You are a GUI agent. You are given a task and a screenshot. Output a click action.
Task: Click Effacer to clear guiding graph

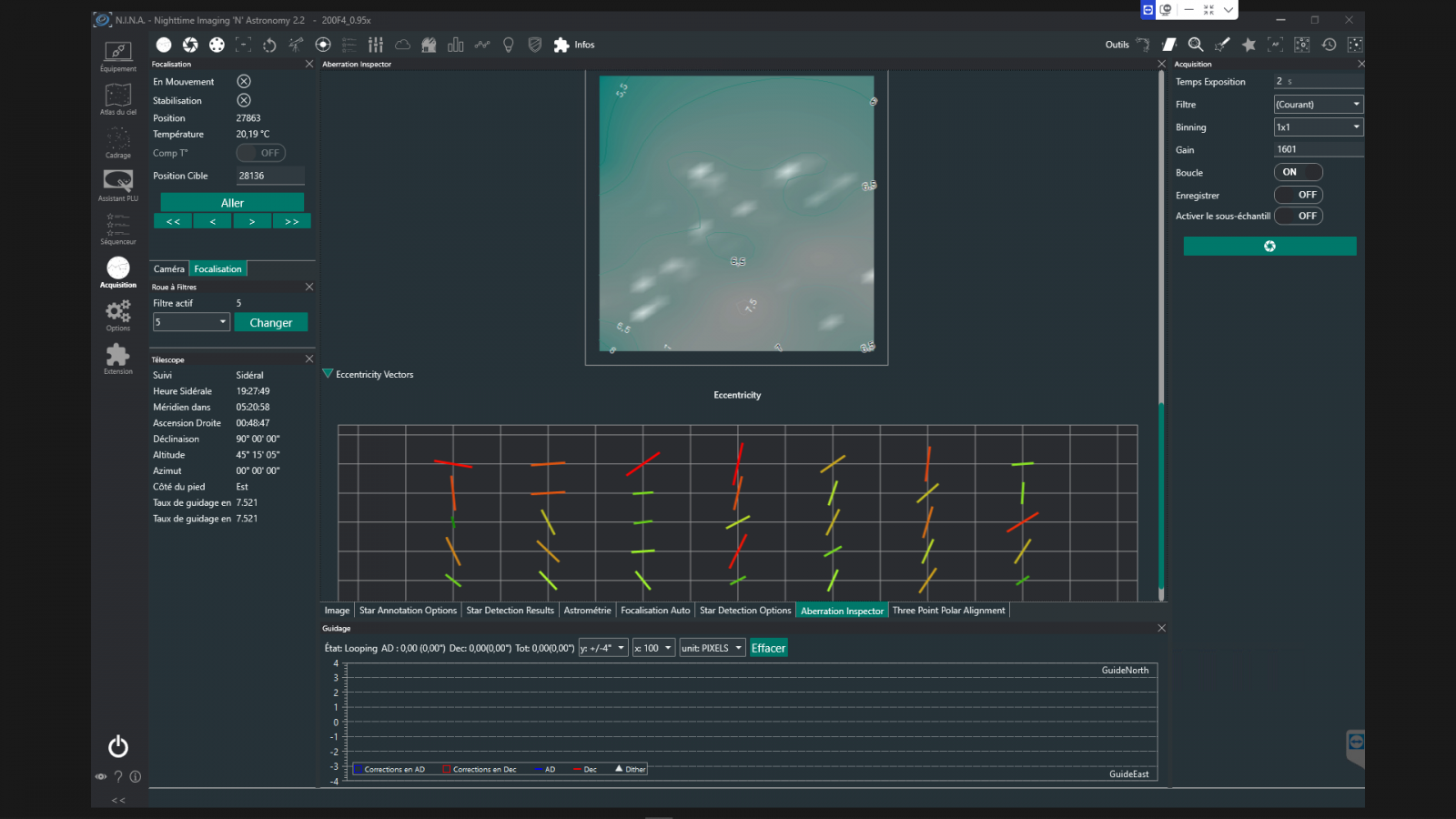click(768, 648)
